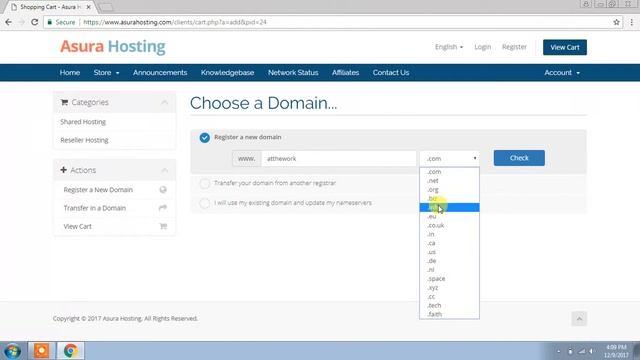Click Transfer in a Domain link
640x360 pixels.
click(x=95, y=208)
